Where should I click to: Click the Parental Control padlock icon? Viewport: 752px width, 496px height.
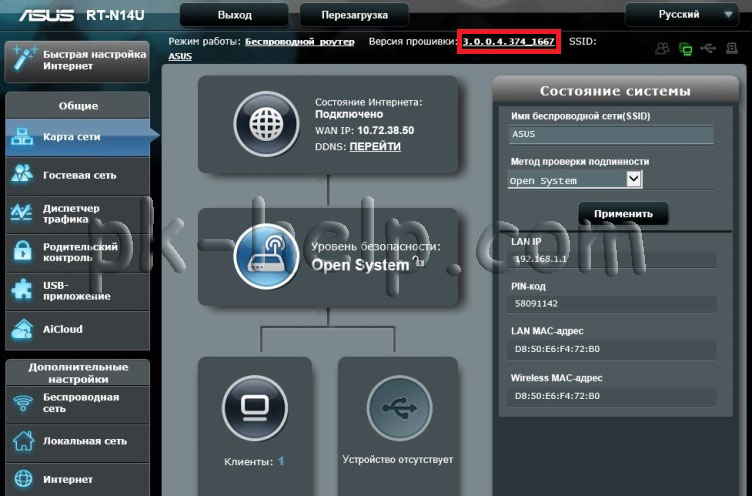pyautogui.click(x=22, y=250)
